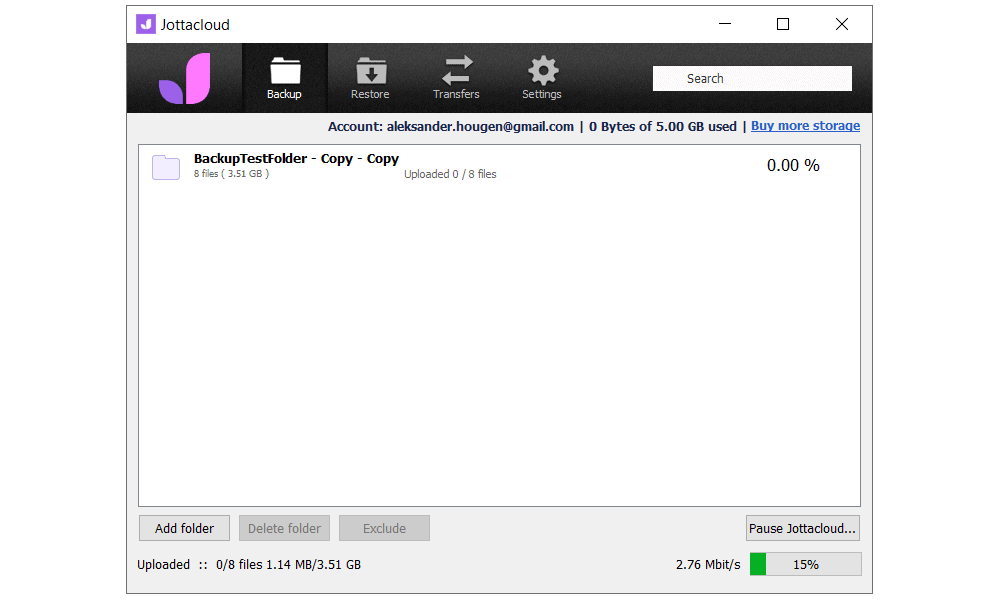Click the BackupTestFolder folder icon
This screenshot has height=600, width=1000.
[166, 167]
